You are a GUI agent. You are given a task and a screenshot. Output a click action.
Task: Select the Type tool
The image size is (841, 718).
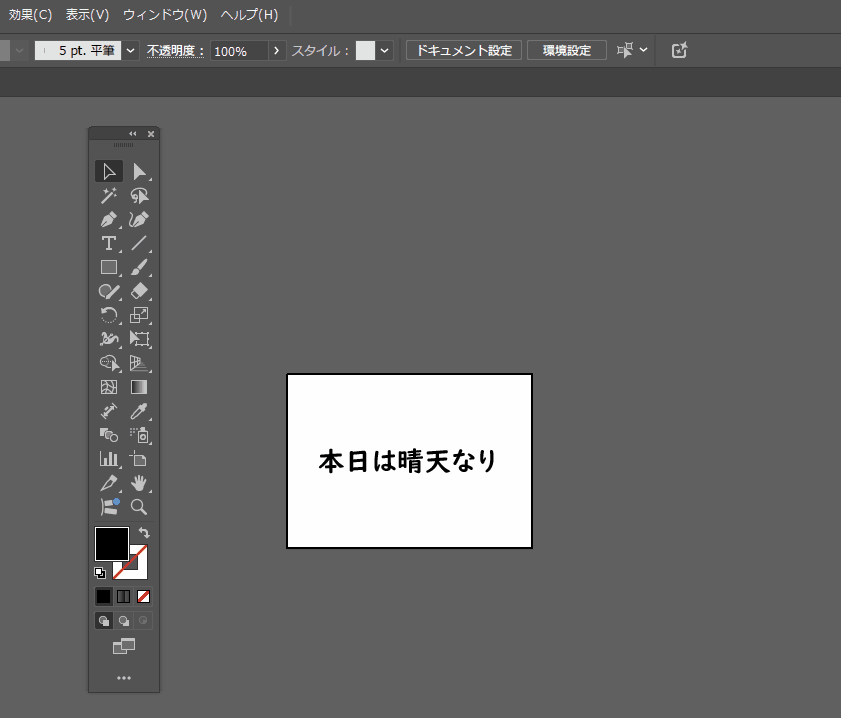coord(108,243)
